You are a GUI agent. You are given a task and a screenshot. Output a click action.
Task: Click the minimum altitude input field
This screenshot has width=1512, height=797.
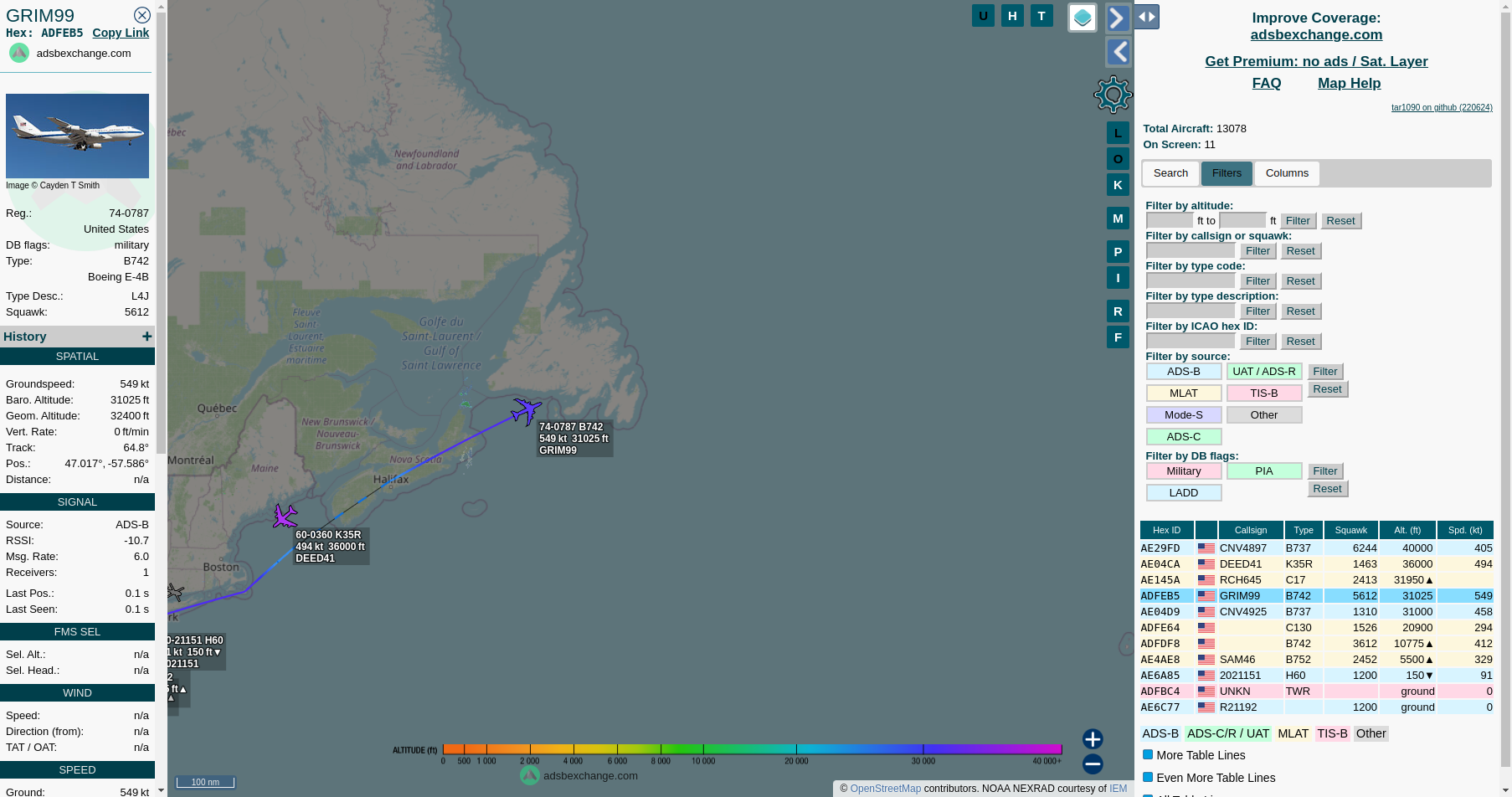click(1170, 221)
